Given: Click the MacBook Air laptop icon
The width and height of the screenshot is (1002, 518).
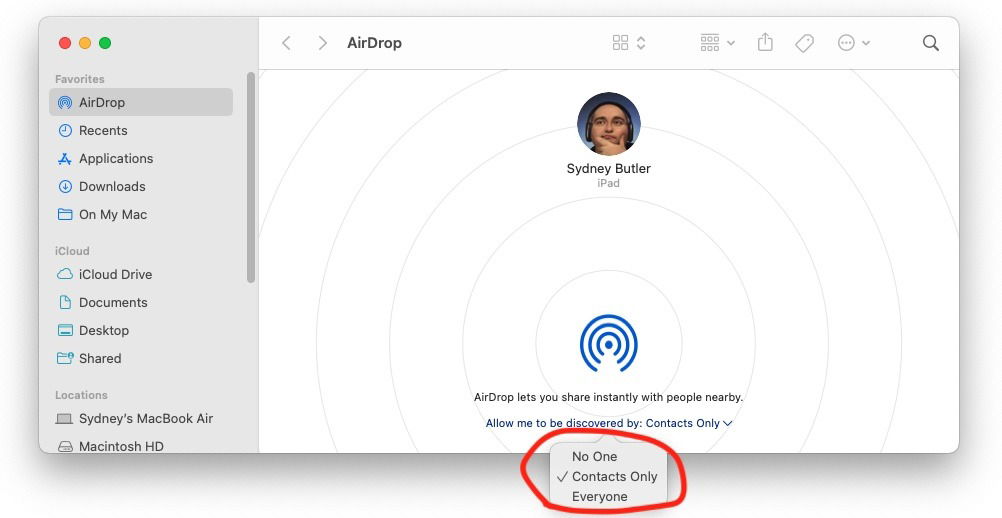Looking at the screenshot, I should [65, 419].
